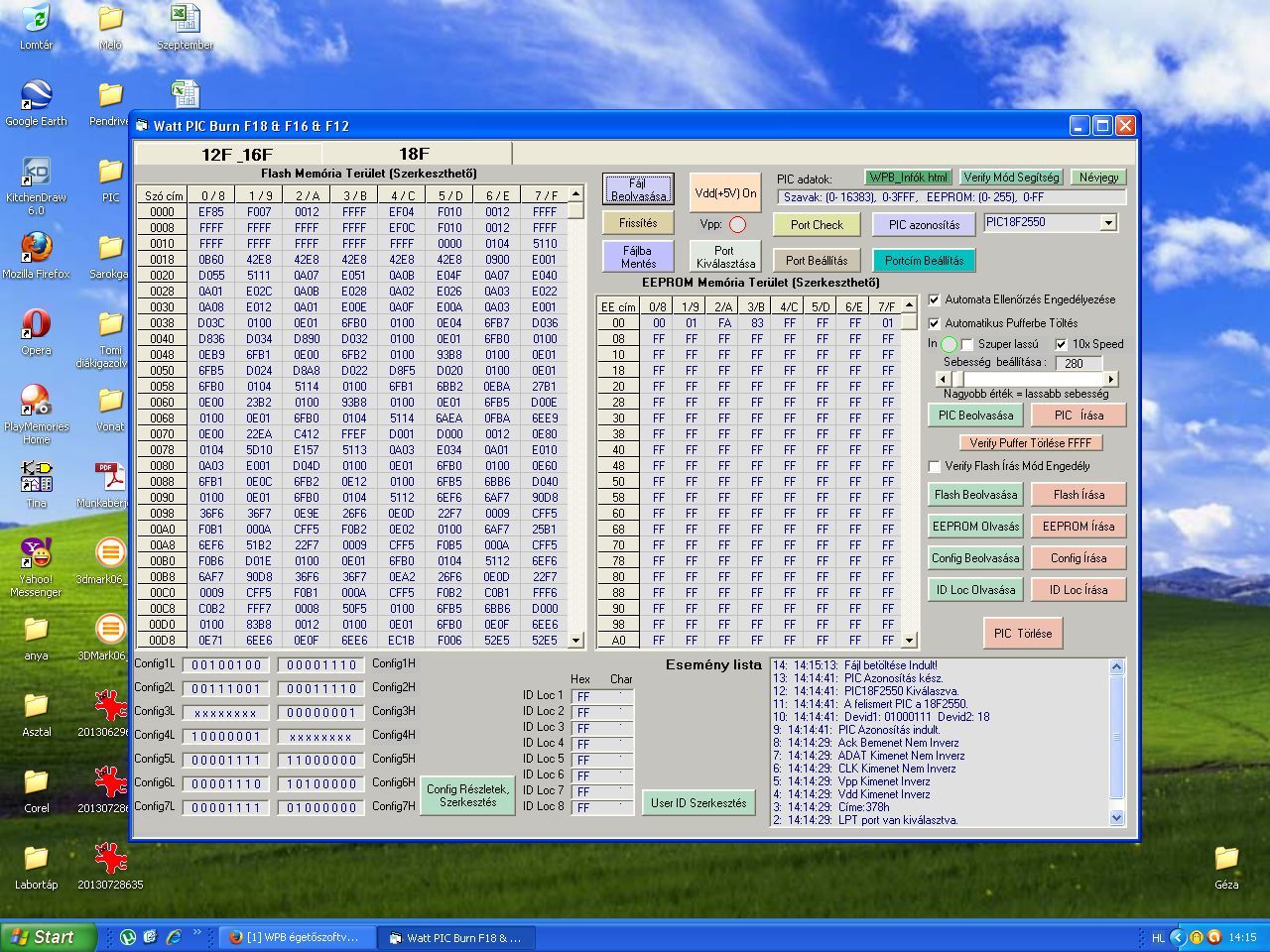The width and height of the screenshot is (1270, 952).
Task: Toggle the 10x Speed checkbox
Action: tap(1061, 344)
